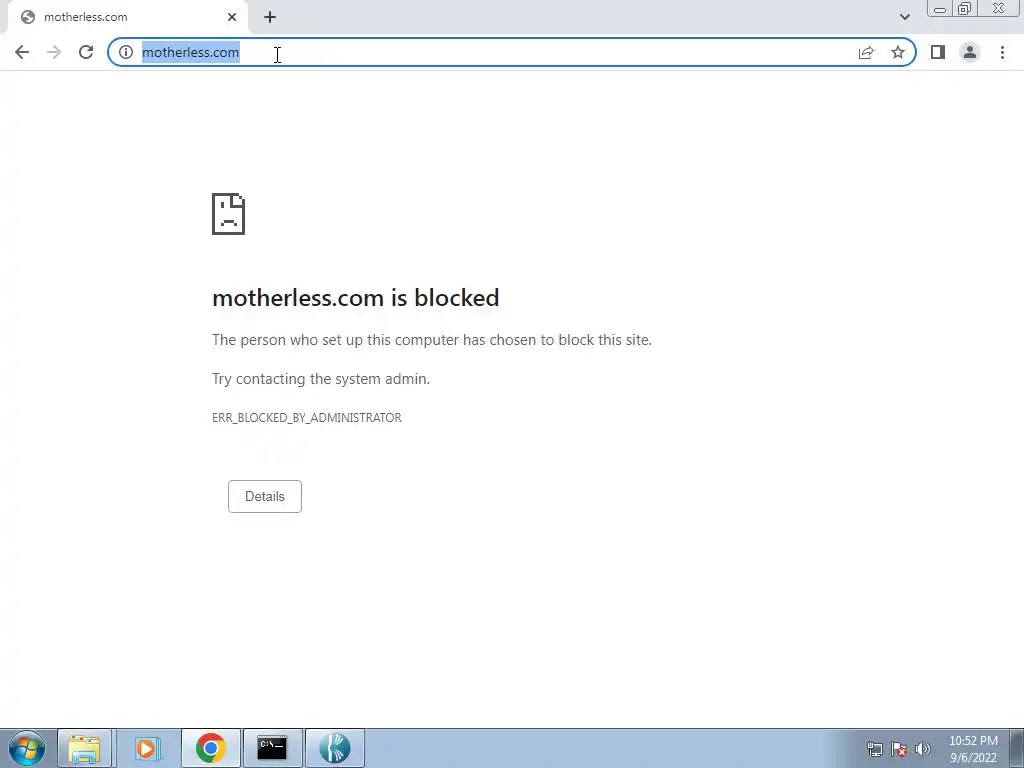Image resolution: width=1024 pixels, height=768 pixels.
Task: Click the 'motherless.com is blocked' heading
Action: point(356,298)
